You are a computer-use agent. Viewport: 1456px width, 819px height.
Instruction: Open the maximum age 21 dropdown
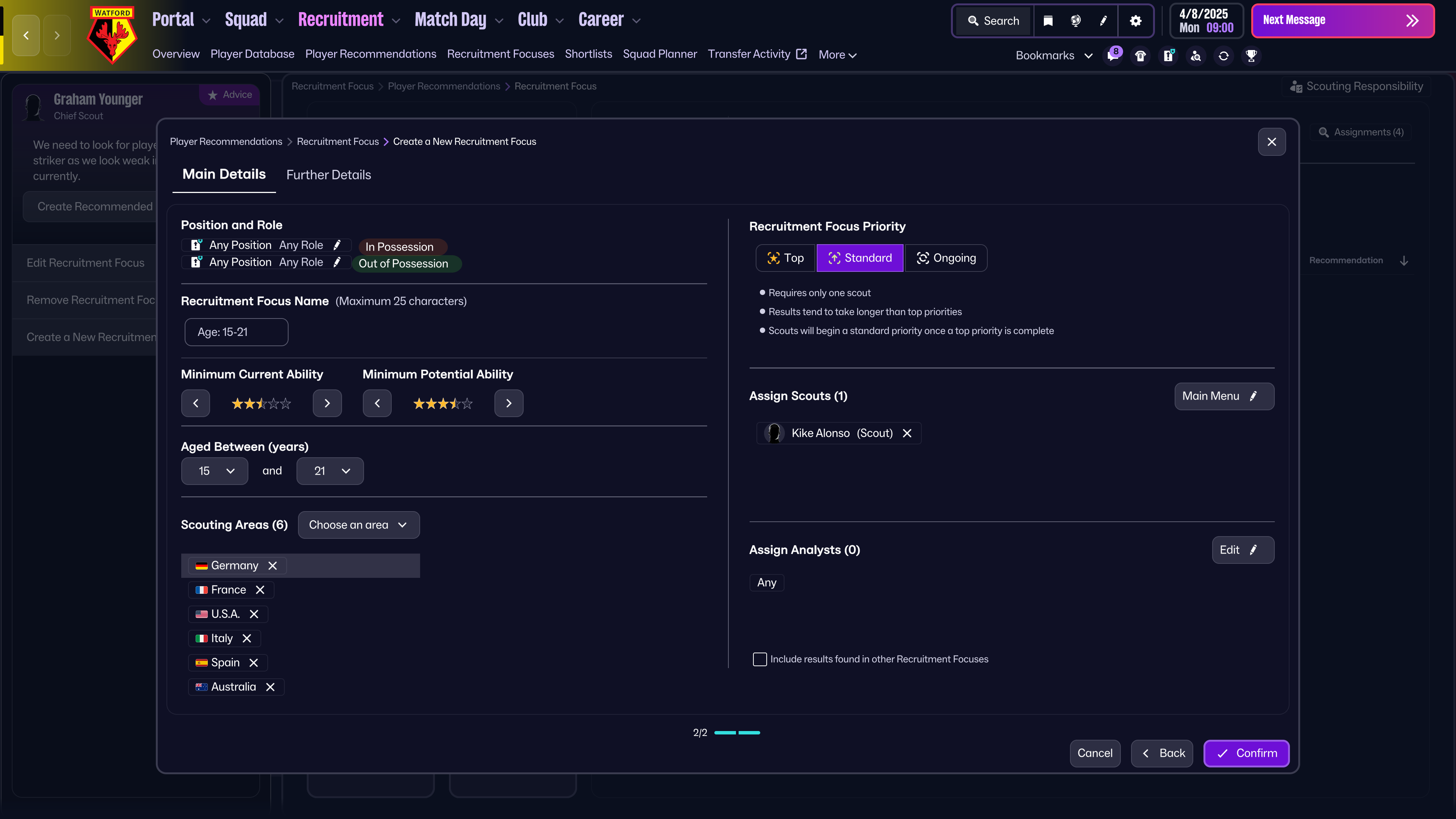coord(330,471)
